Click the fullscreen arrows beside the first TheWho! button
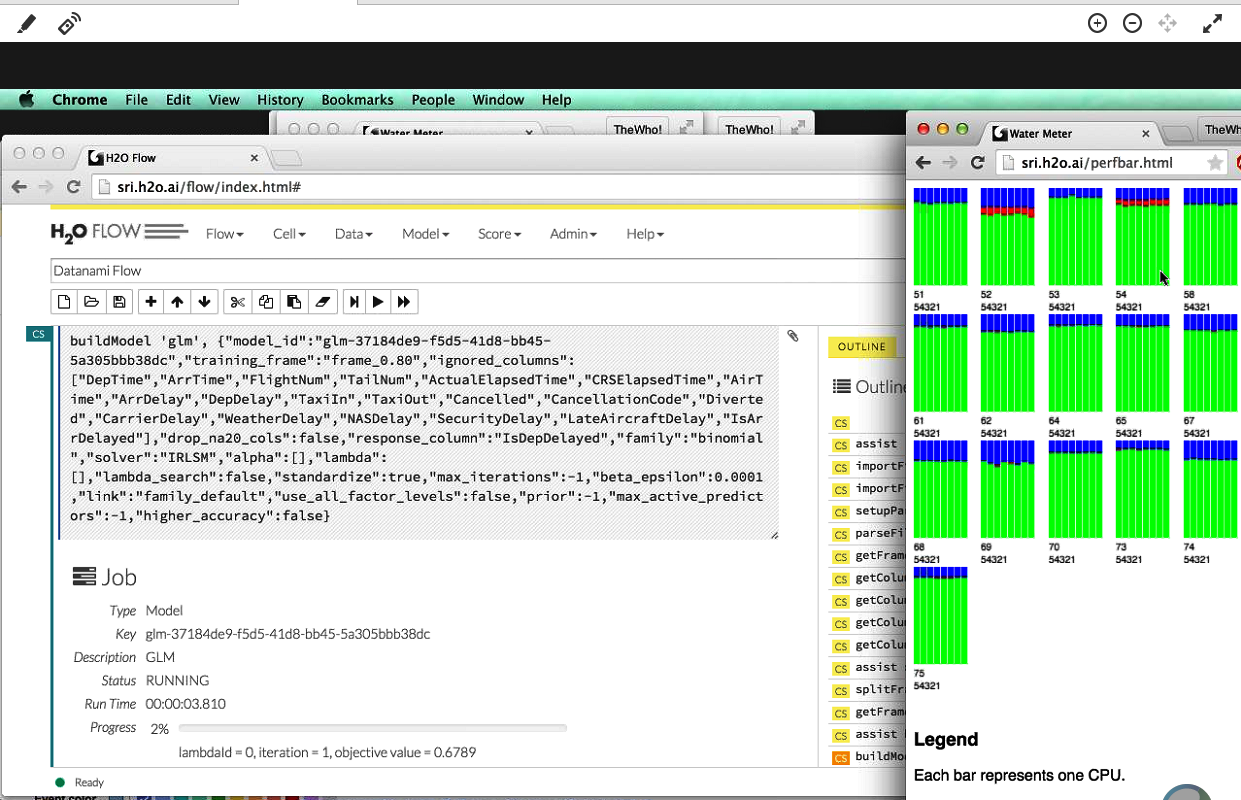 coord(687,128)
